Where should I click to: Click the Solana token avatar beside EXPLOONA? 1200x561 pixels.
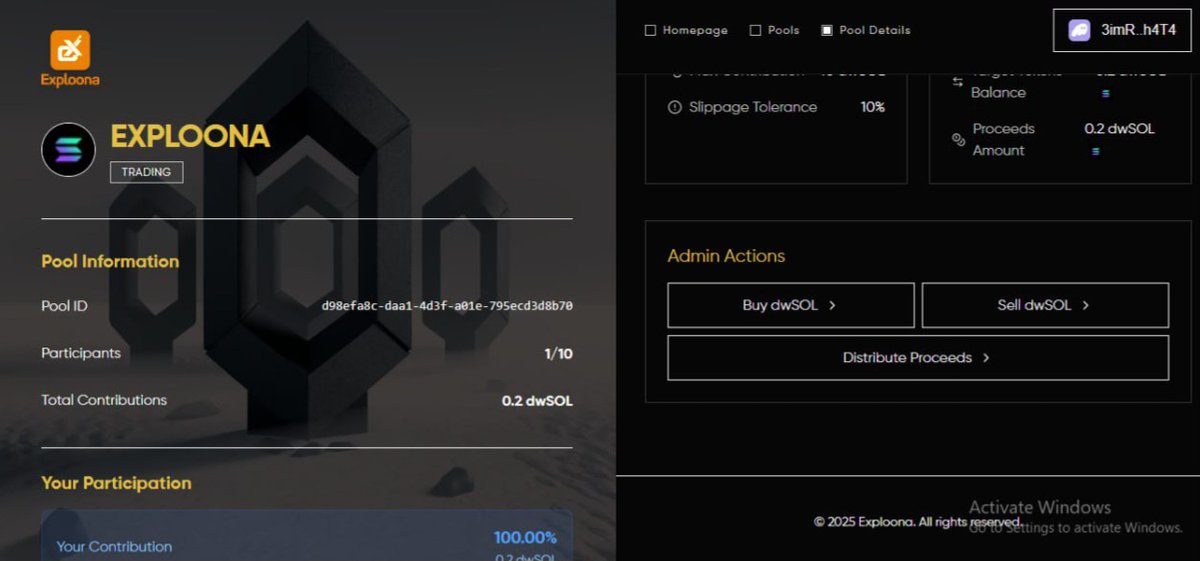pyautogui.click(x=68, y=150)
